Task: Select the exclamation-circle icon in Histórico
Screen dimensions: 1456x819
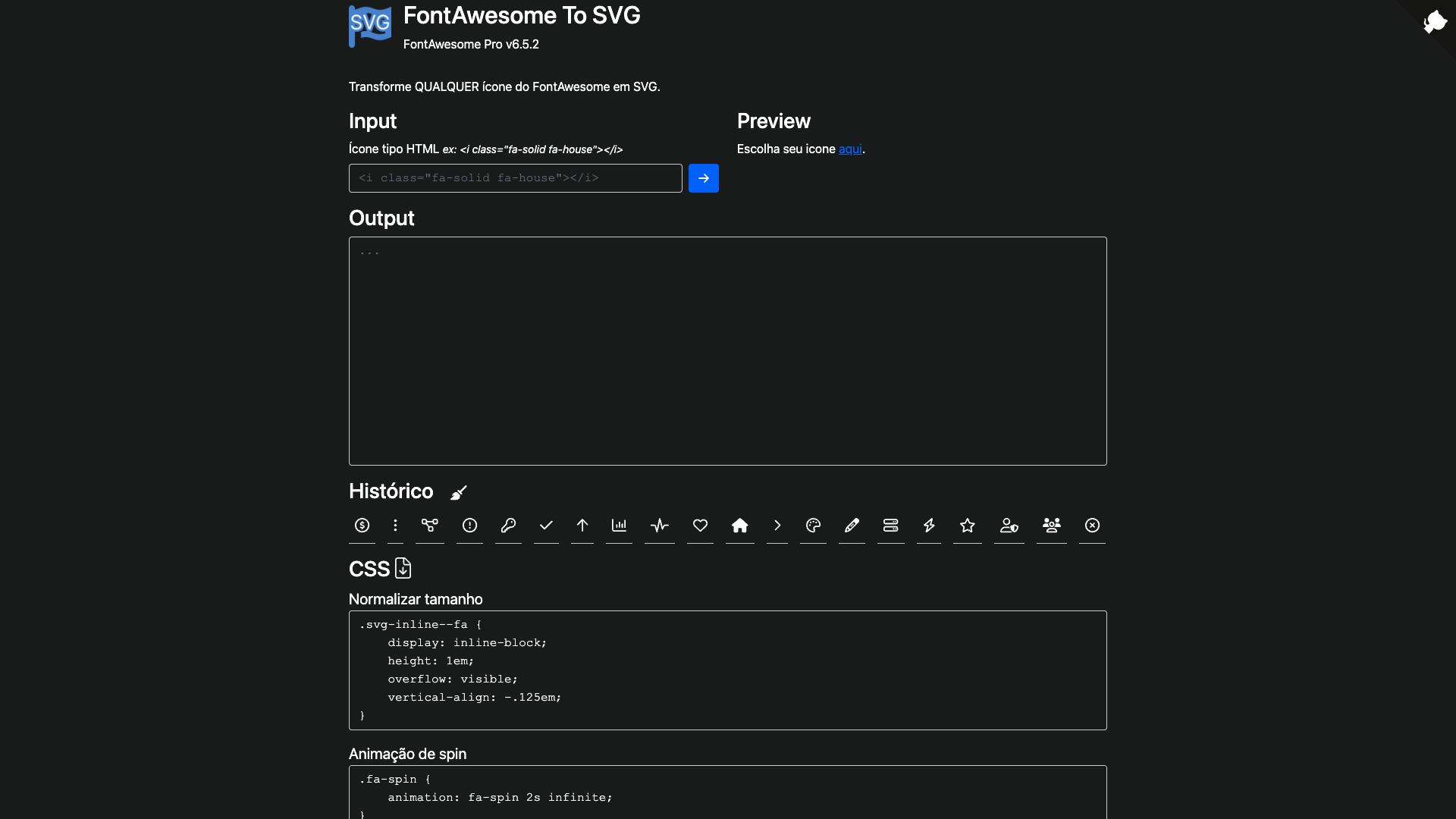Action: pos(469,526)
